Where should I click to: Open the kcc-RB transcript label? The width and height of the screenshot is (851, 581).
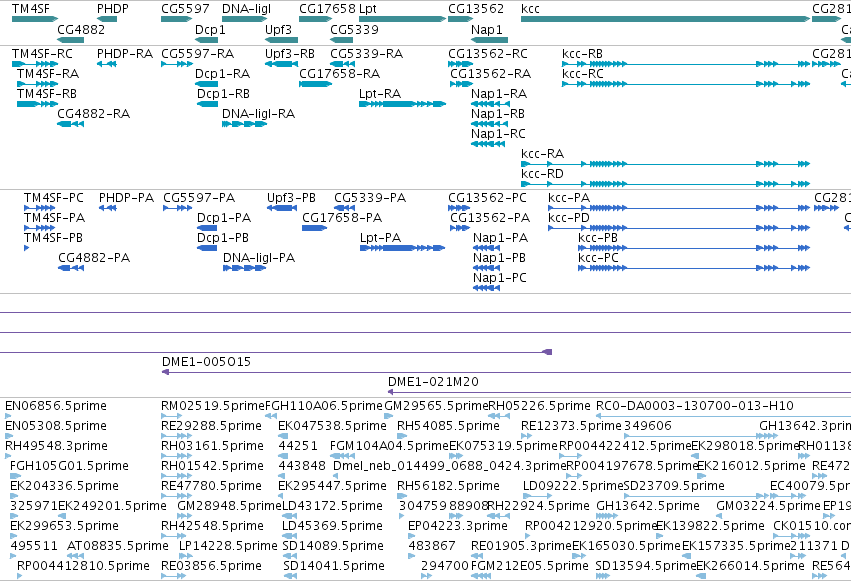click(x=582, y=54)
